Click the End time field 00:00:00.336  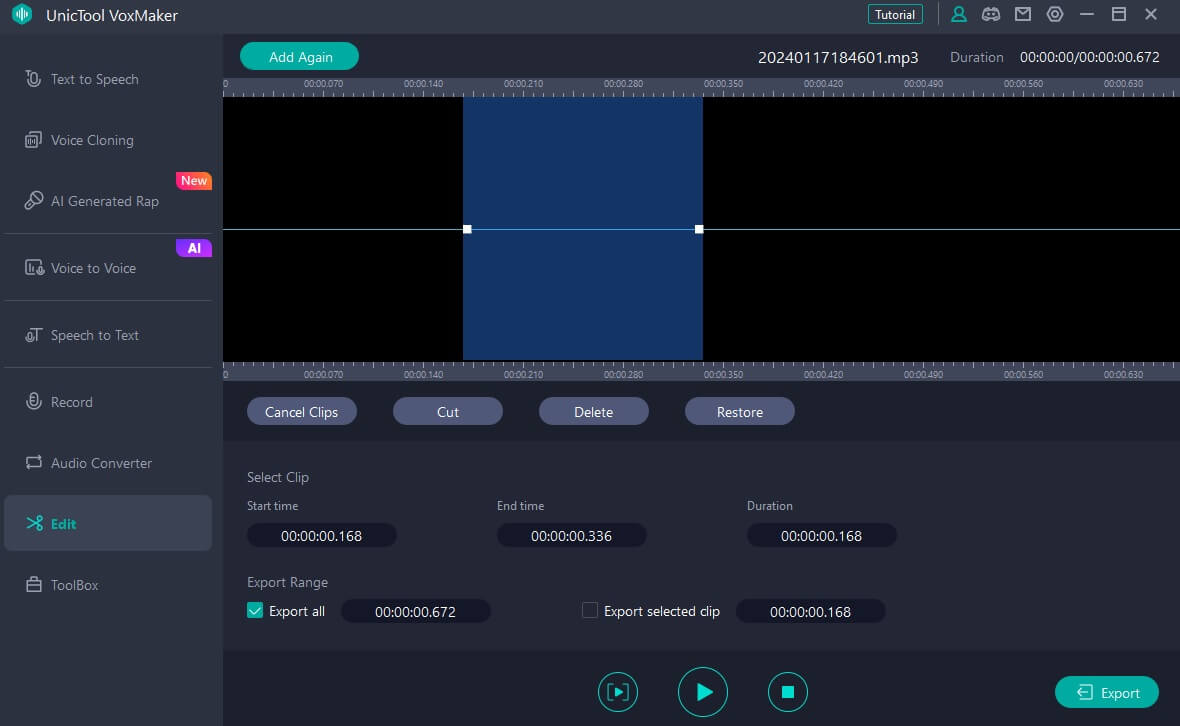(x=571, y=536)
